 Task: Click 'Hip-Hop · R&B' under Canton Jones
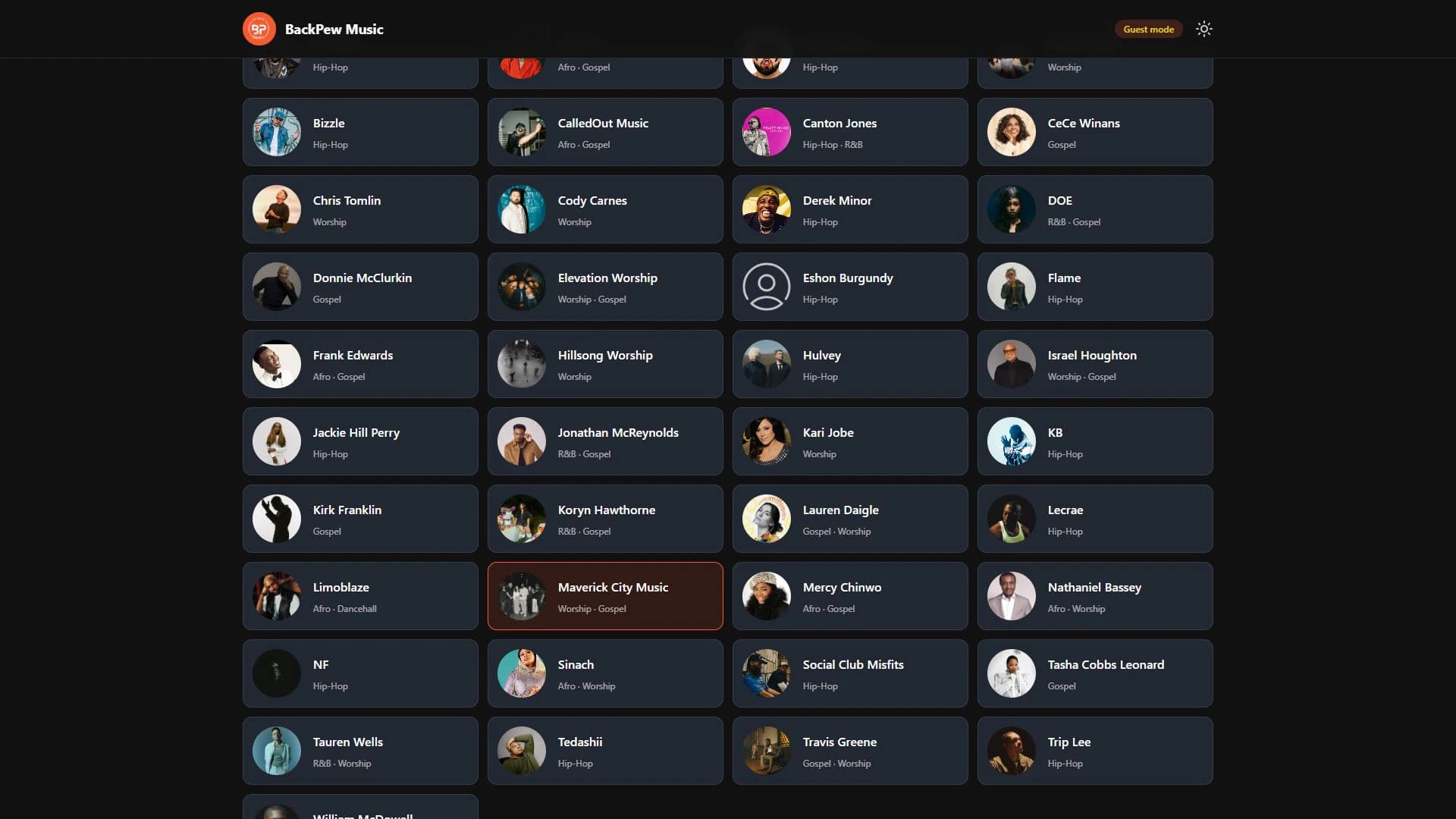coord(833,145)
